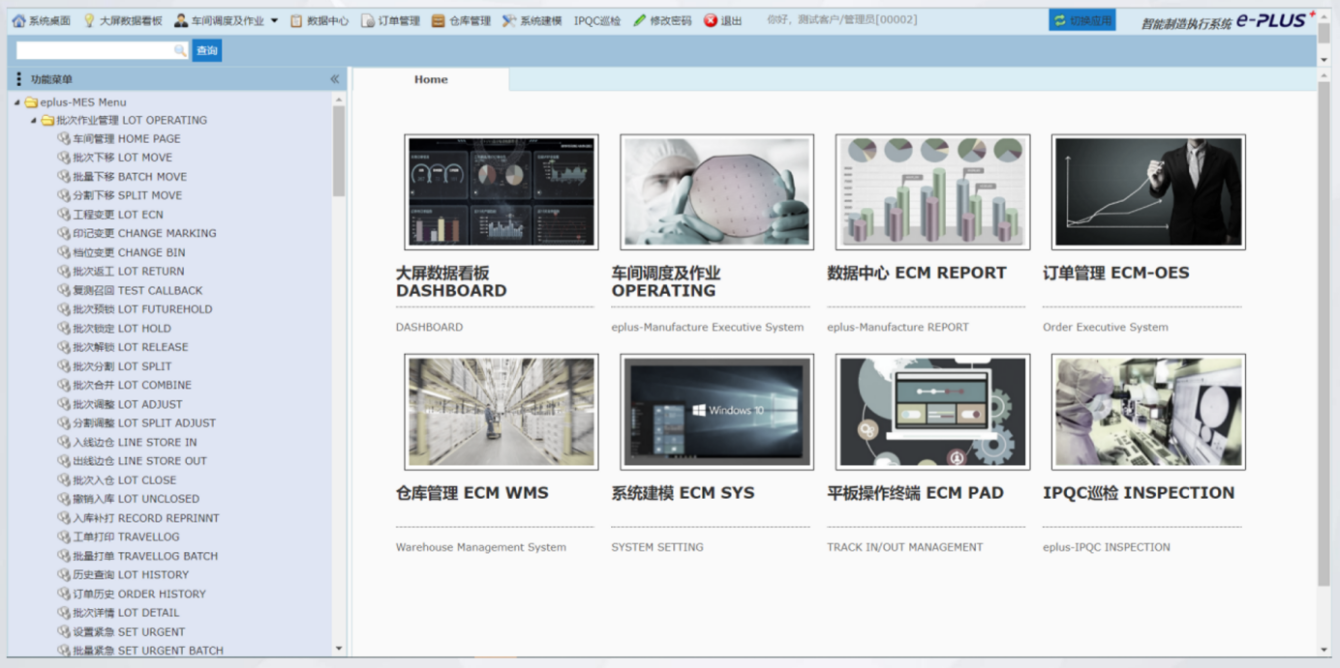This screenshot has width=1340, height=668.
Task: Click the 系统桌面 home icon
Action: pyautogui.click(x=18, y=21)
